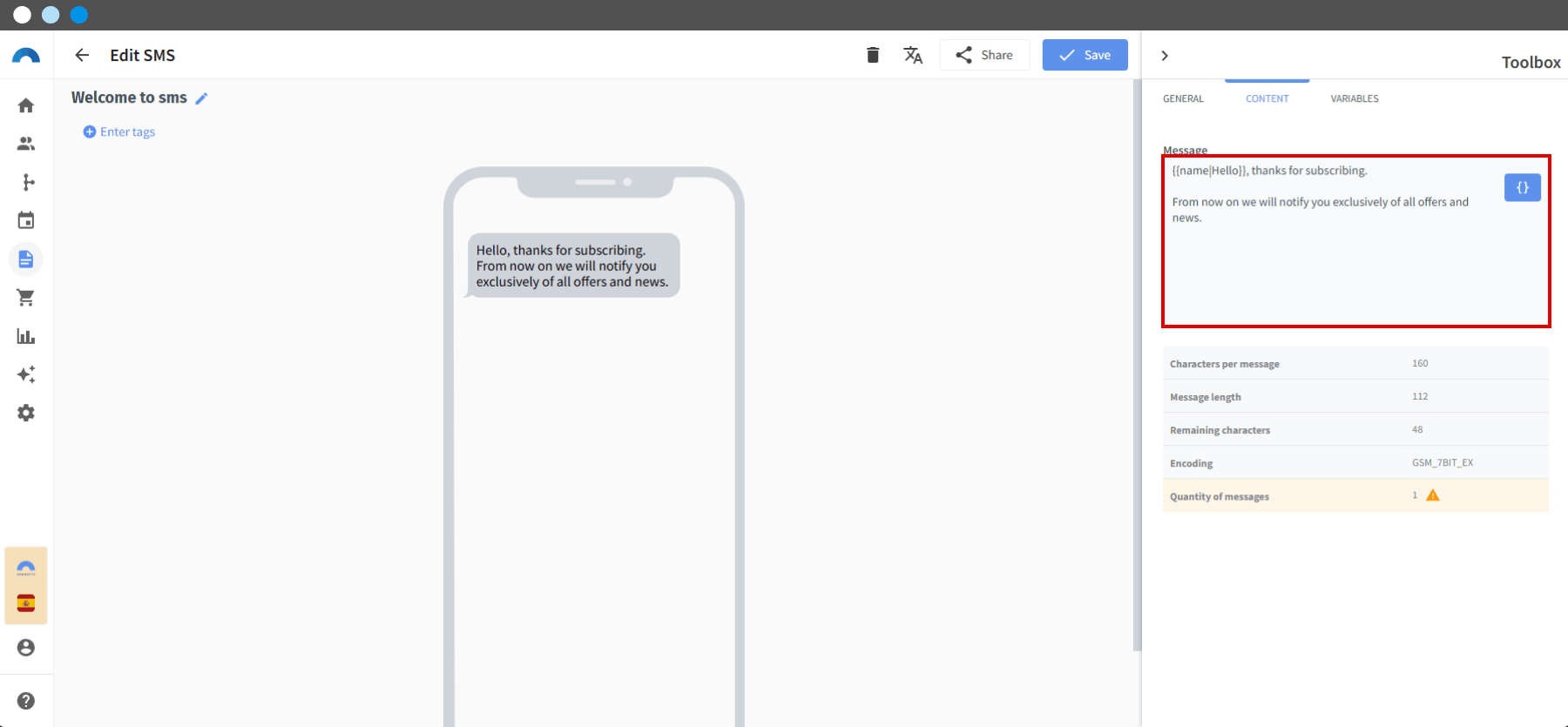Click the Save button

[x=1085, y=55]
